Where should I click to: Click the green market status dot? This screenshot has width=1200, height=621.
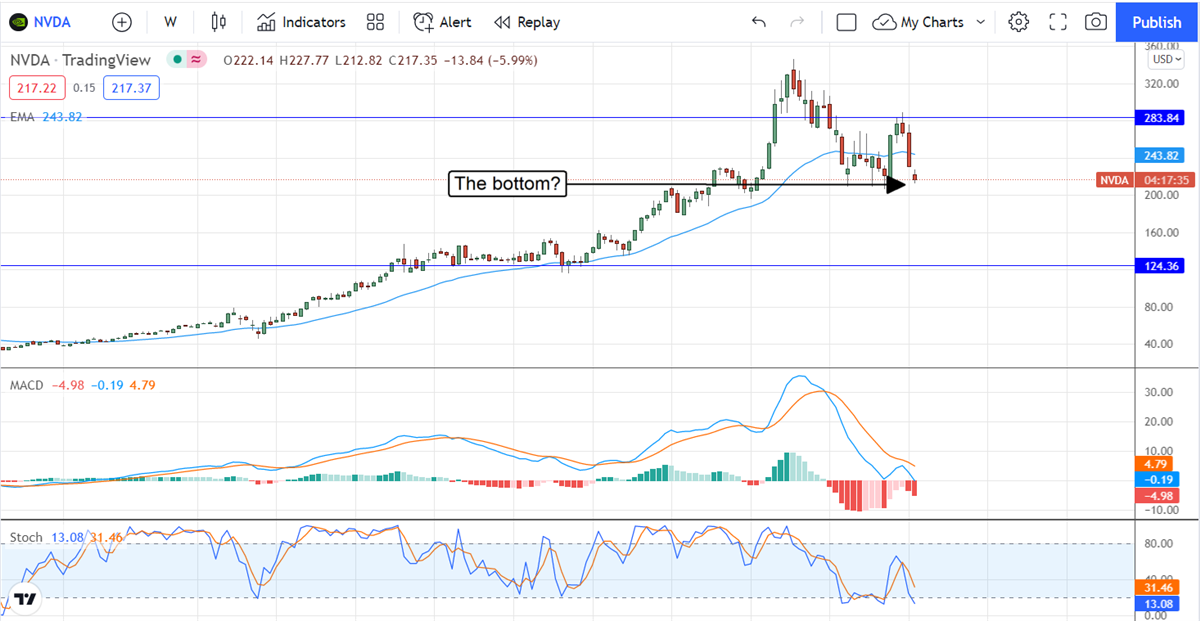click(x=177, y=60)
